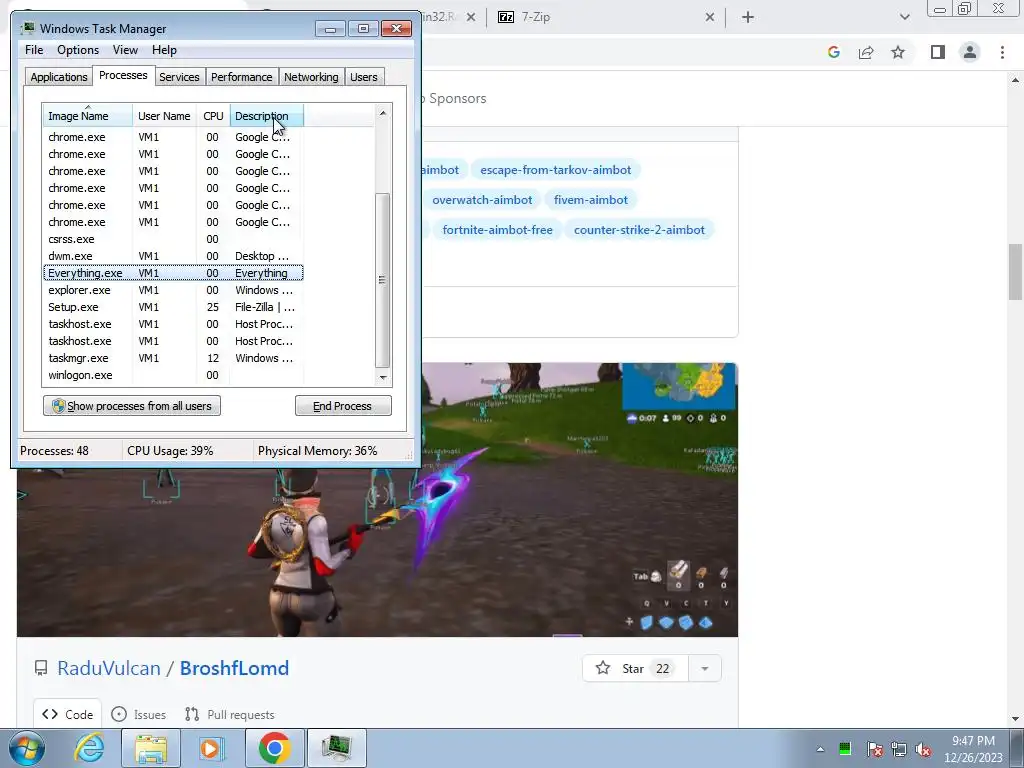
Task: Switch to the Applications tab
Action: [59, 76]
